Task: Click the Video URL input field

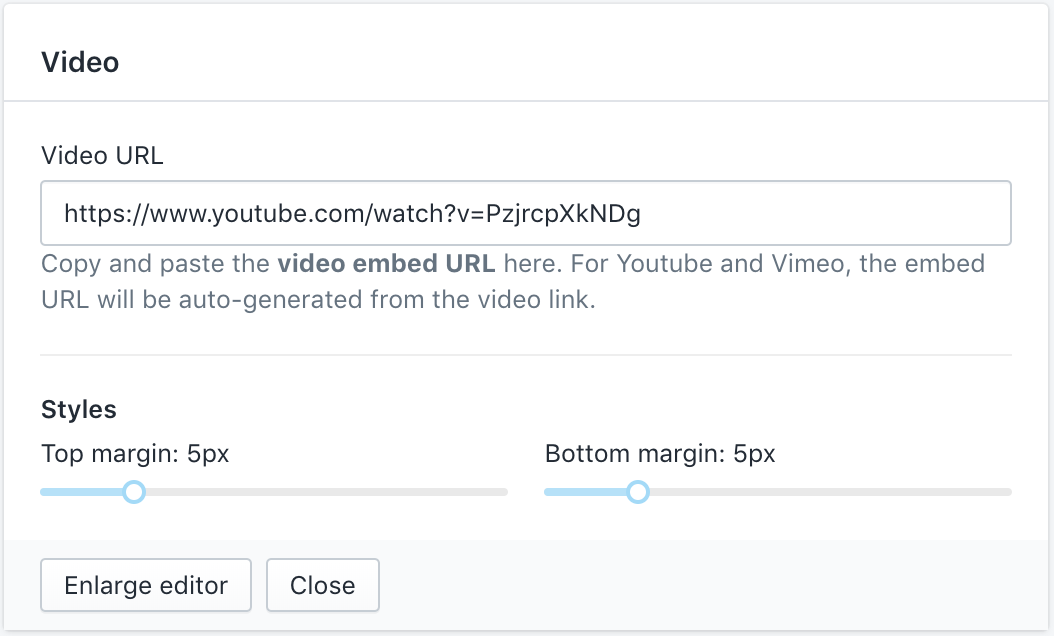Action: click(525, 213)
